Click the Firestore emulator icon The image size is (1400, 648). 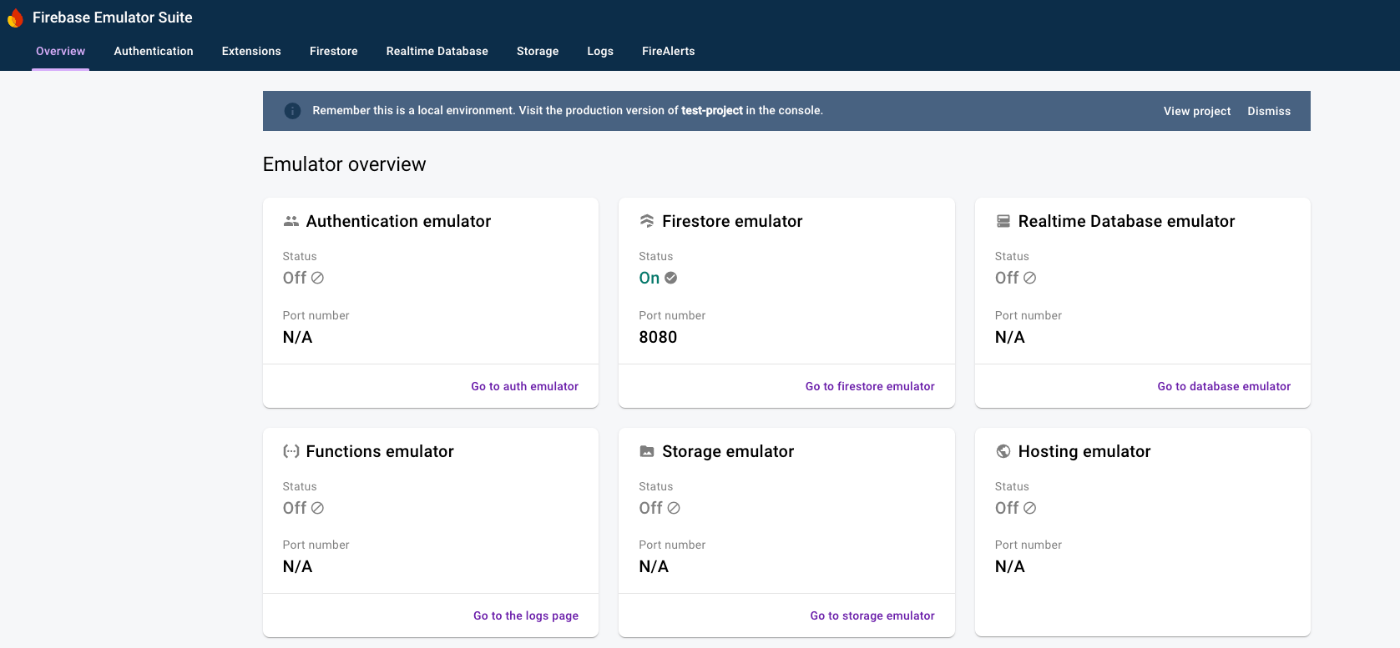(x=647, y=221)
